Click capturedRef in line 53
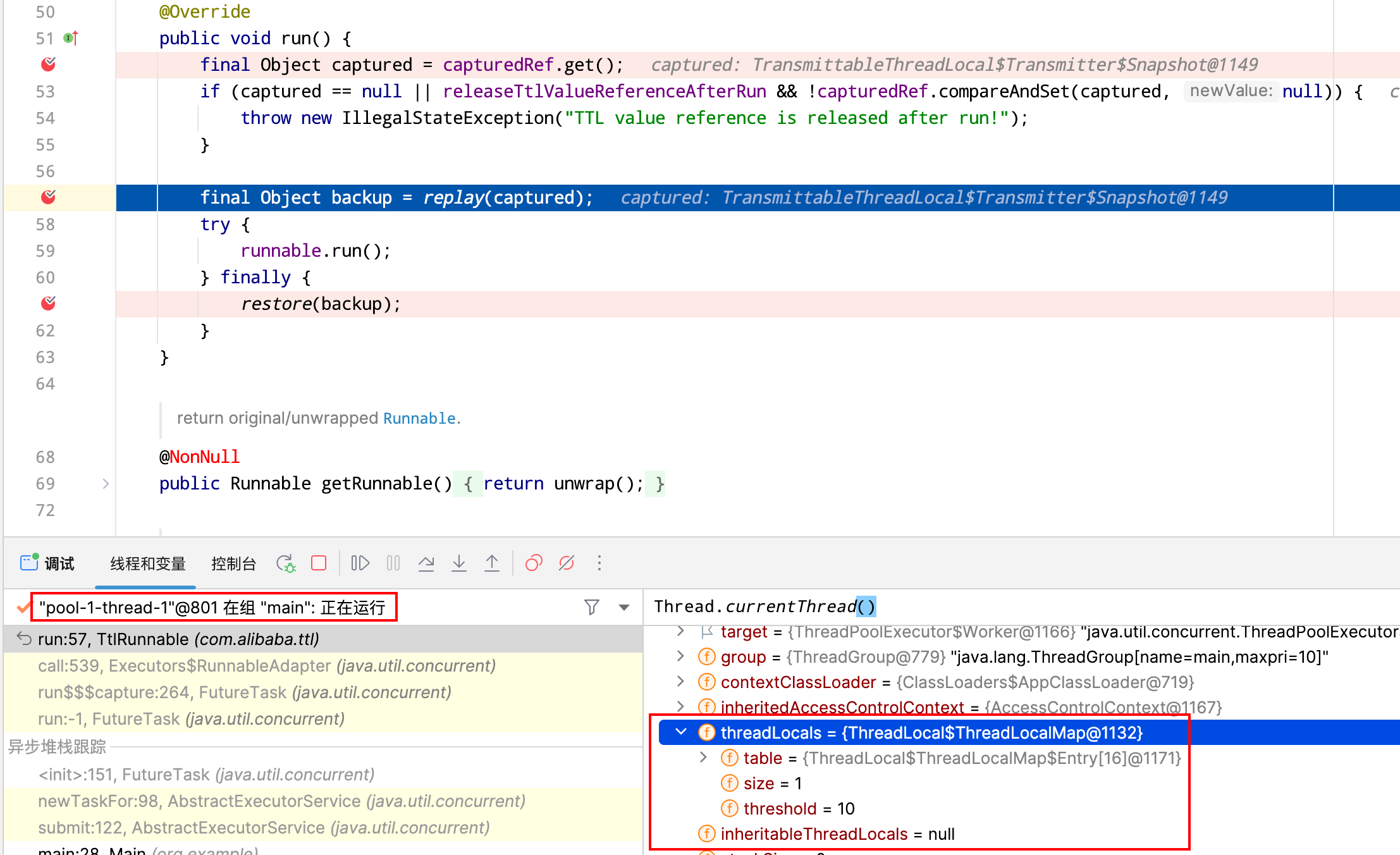 point(873,92)
